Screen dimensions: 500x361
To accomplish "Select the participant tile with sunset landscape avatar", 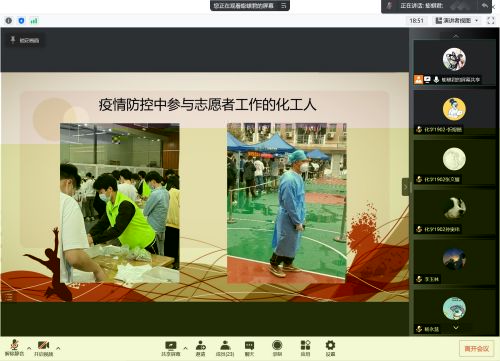I will pyautogui.click(x=454, y=262).
